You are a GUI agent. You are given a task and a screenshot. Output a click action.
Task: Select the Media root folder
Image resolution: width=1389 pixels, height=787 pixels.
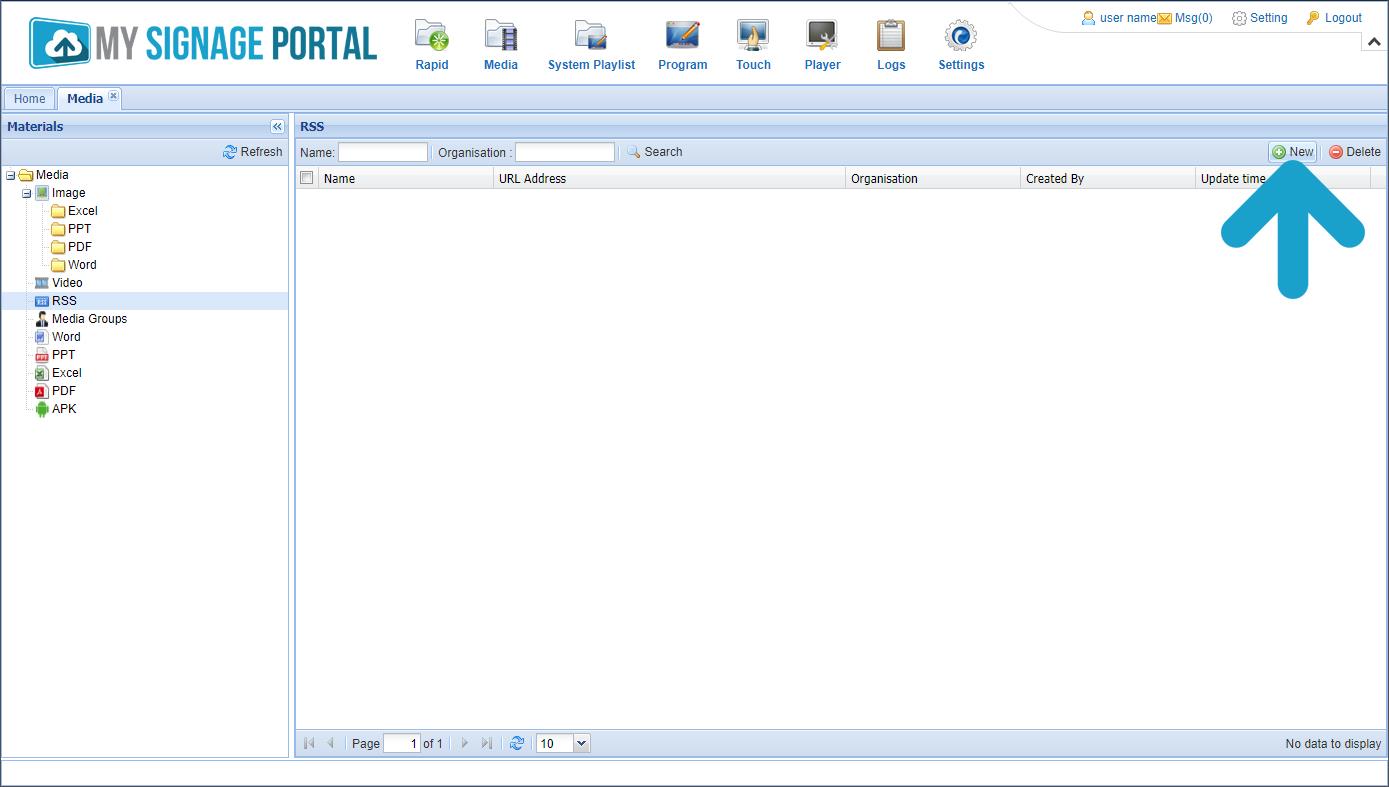(x=44, y=175)
